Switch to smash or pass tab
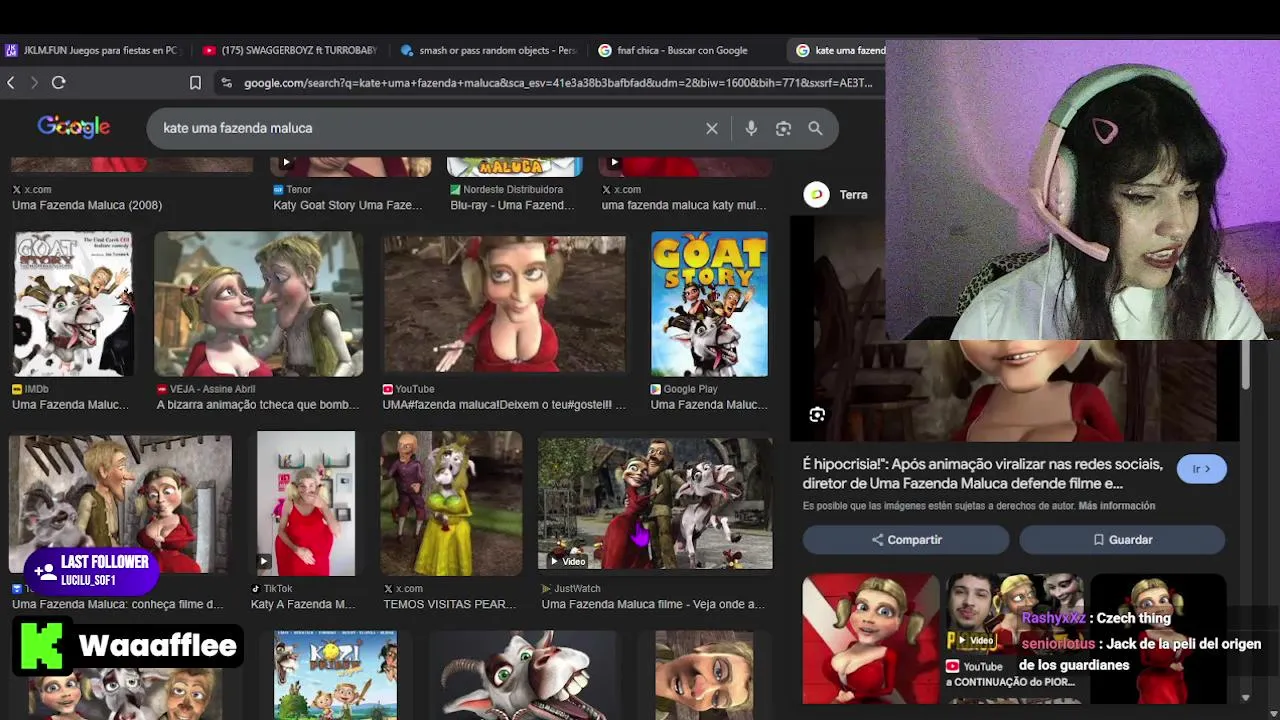 point(488,50)
